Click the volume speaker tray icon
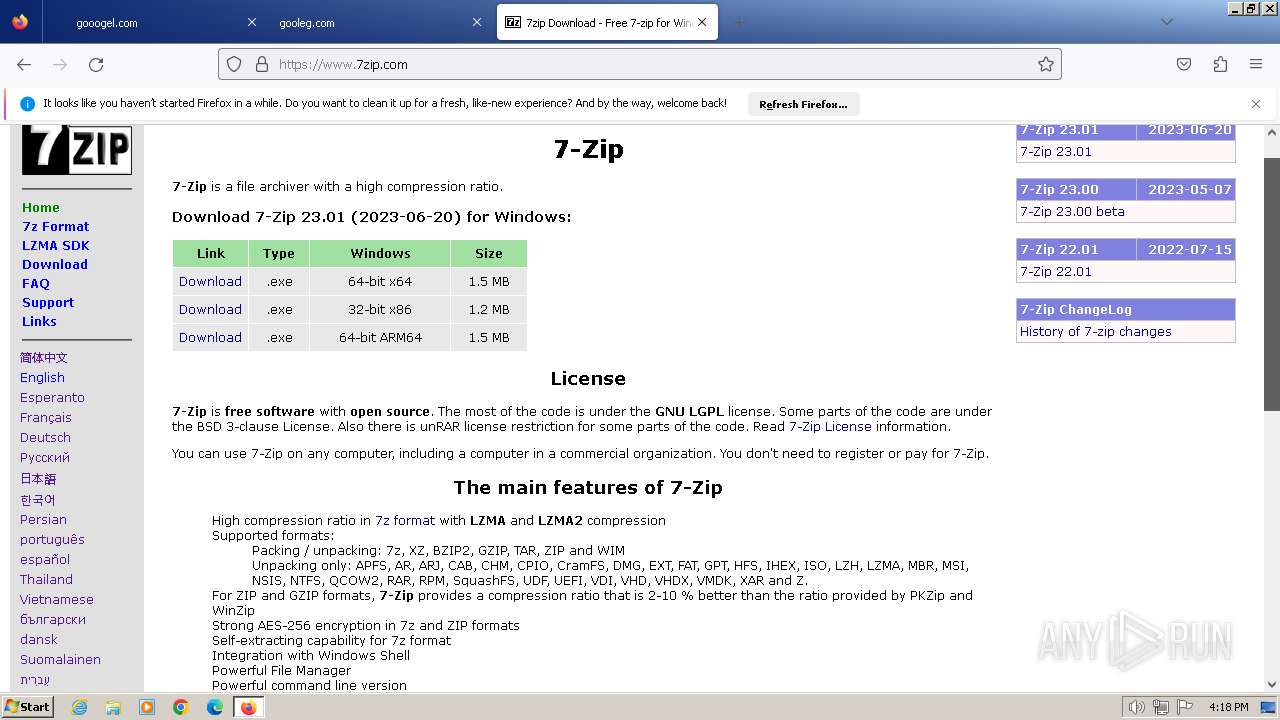Viewport: 1280px width, 720px height. (1136, 707)
